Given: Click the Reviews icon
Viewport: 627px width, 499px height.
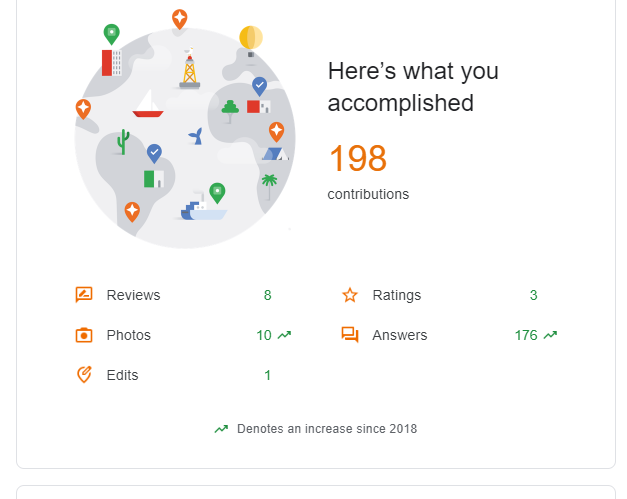Looking at the screenshot, I should (x=84, y=295).
